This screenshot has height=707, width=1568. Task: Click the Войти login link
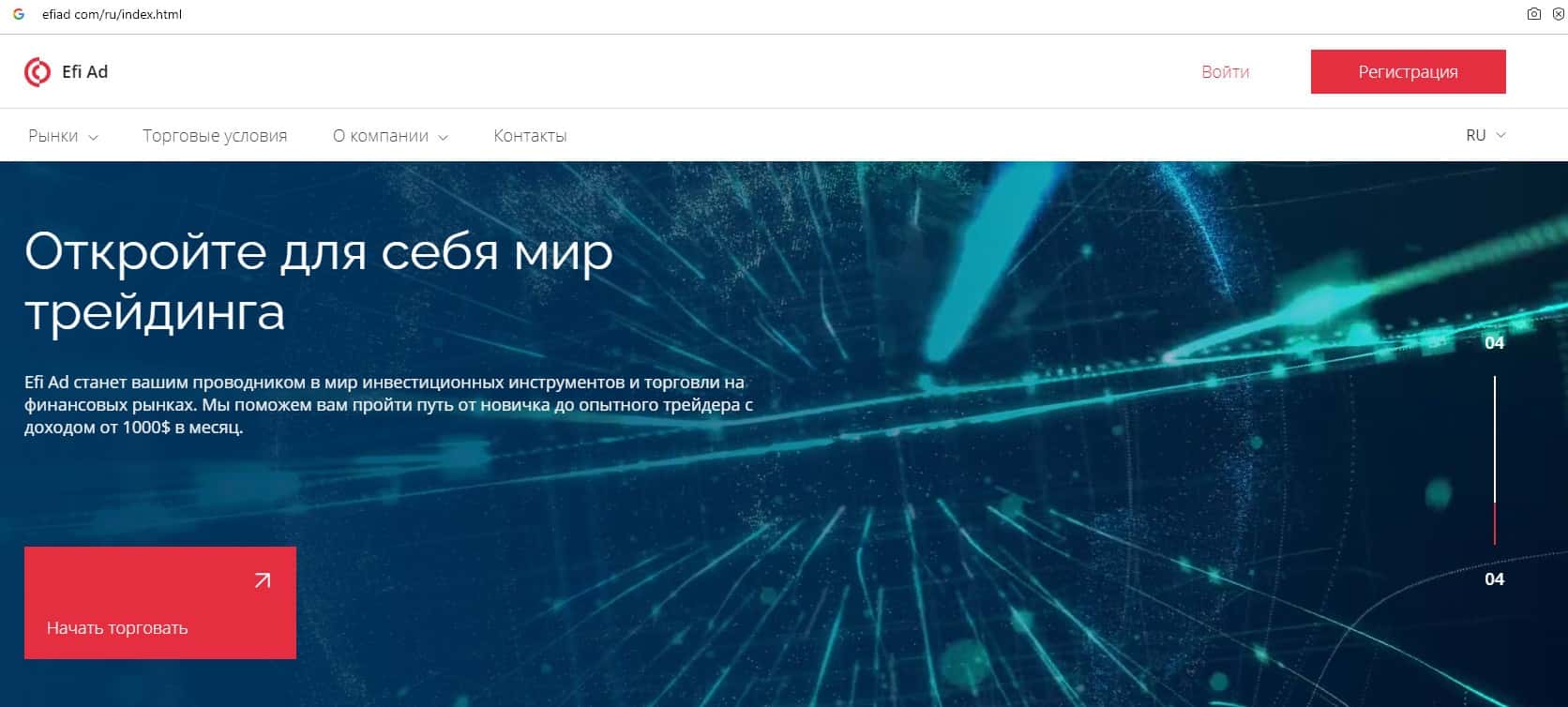click(1225, 72)
